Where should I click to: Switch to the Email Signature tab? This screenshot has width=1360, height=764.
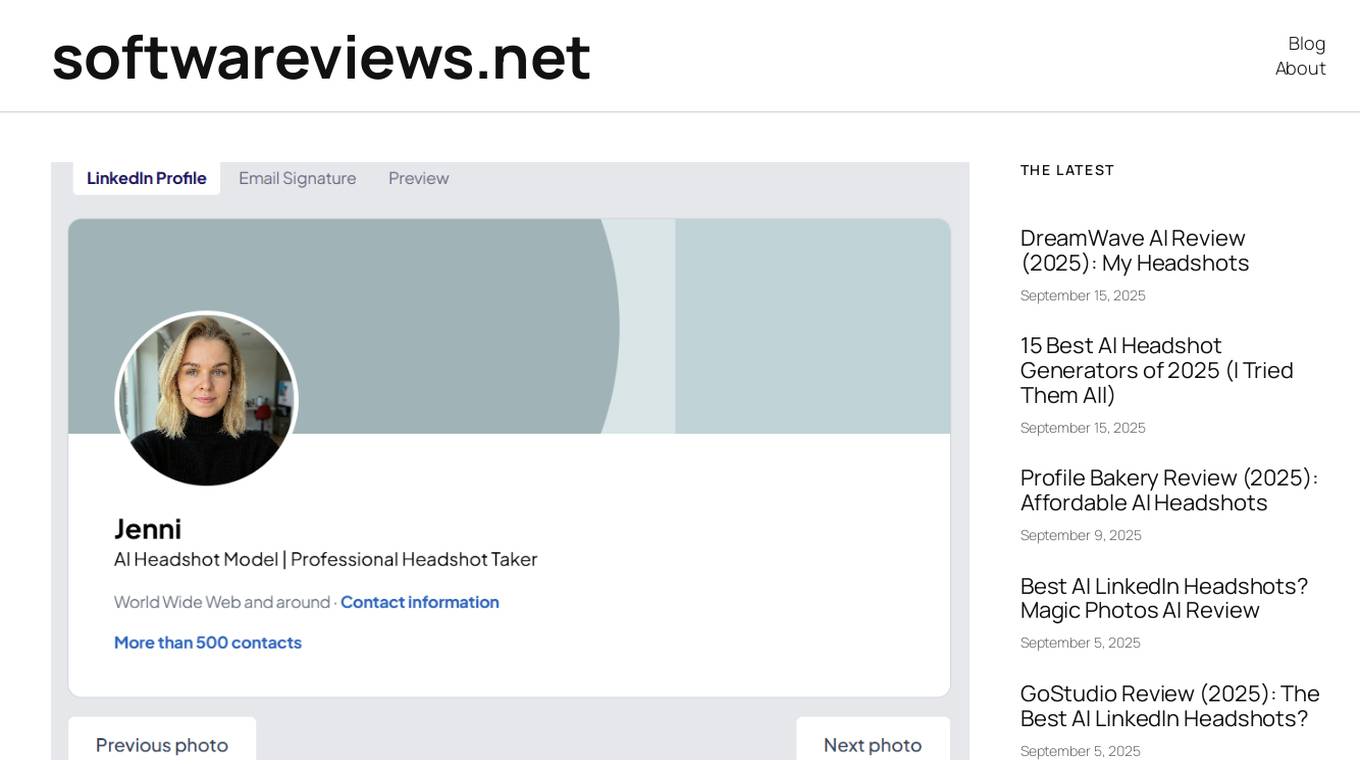pyautogui.click(x=297, y=178)
